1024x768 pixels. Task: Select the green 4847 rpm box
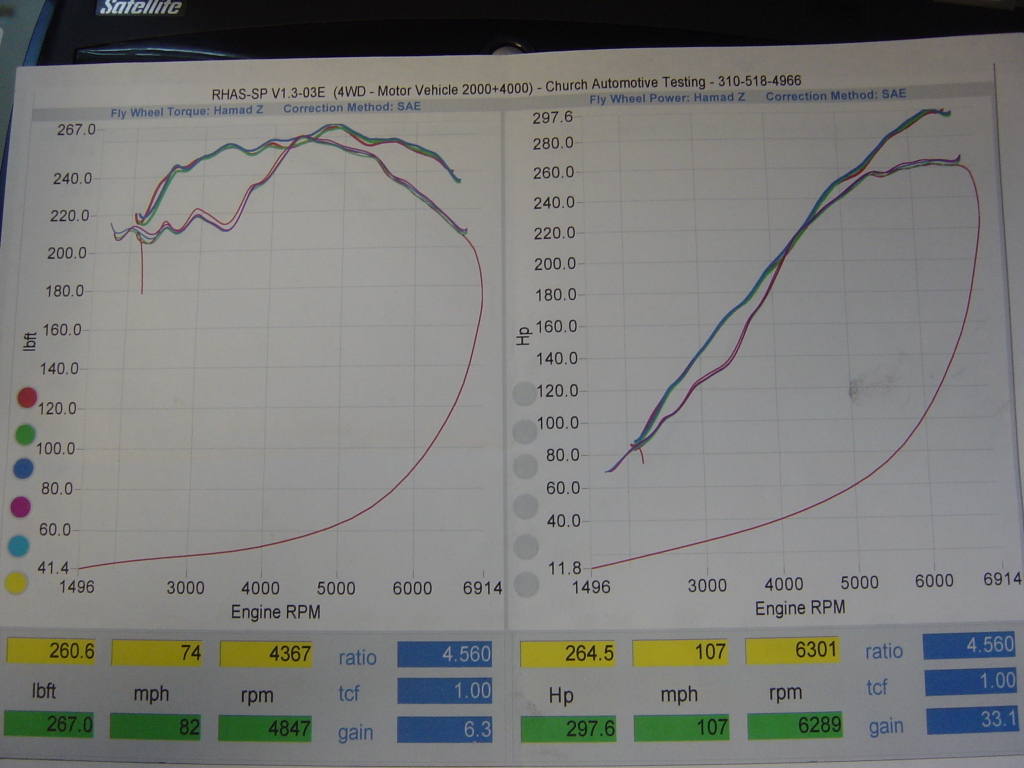(266, 726)
